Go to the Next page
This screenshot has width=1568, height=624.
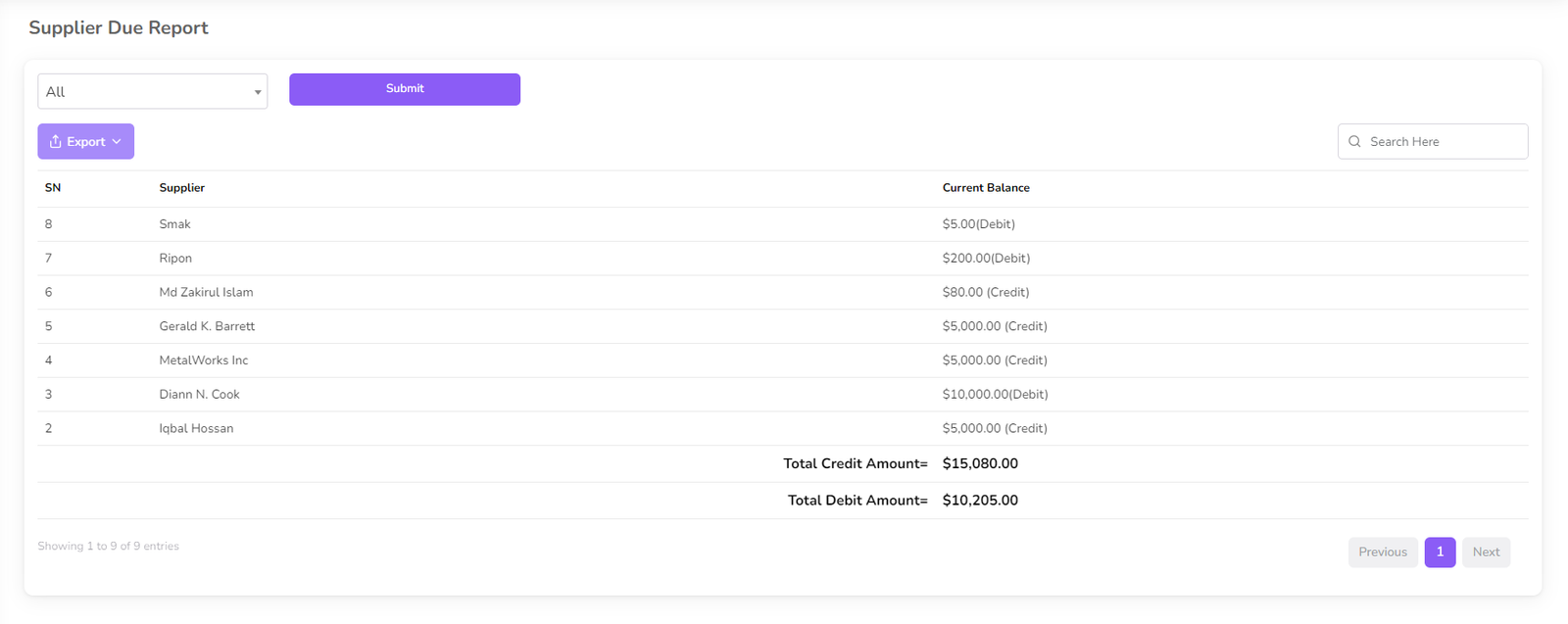click(x=1486, y=552)
